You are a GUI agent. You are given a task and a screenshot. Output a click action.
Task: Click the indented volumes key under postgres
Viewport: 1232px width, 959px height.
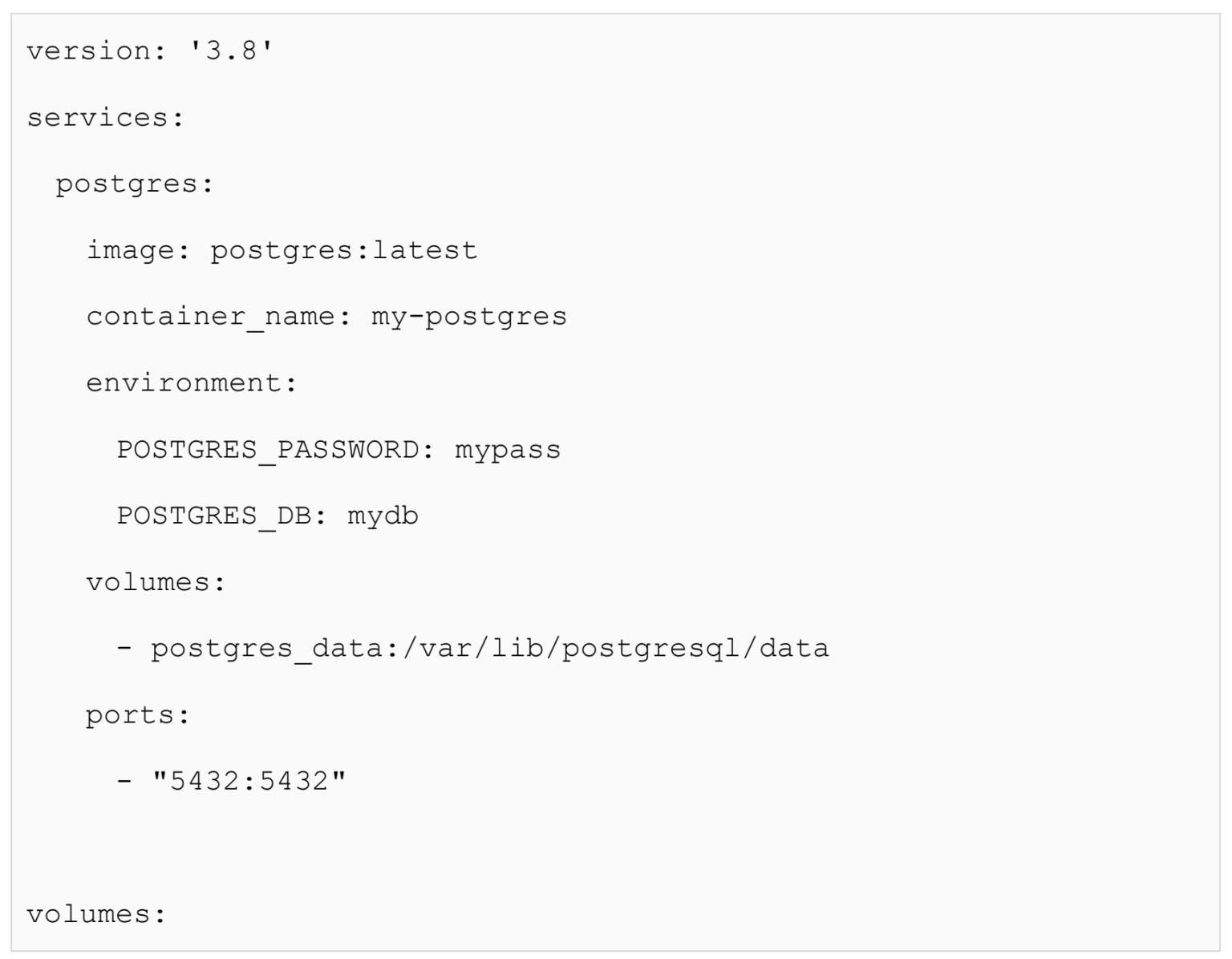pos(148,582)
